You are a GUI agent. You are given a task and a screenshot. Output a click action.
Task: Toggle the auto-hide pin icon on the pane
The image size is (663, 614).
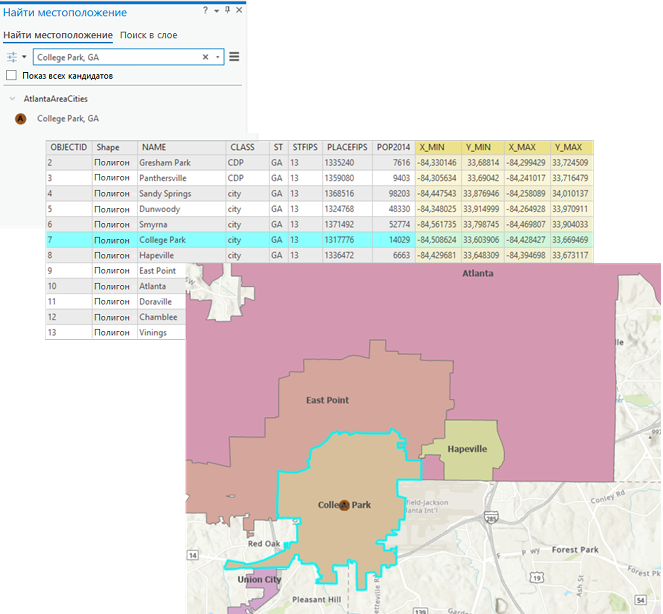(227, 10)
